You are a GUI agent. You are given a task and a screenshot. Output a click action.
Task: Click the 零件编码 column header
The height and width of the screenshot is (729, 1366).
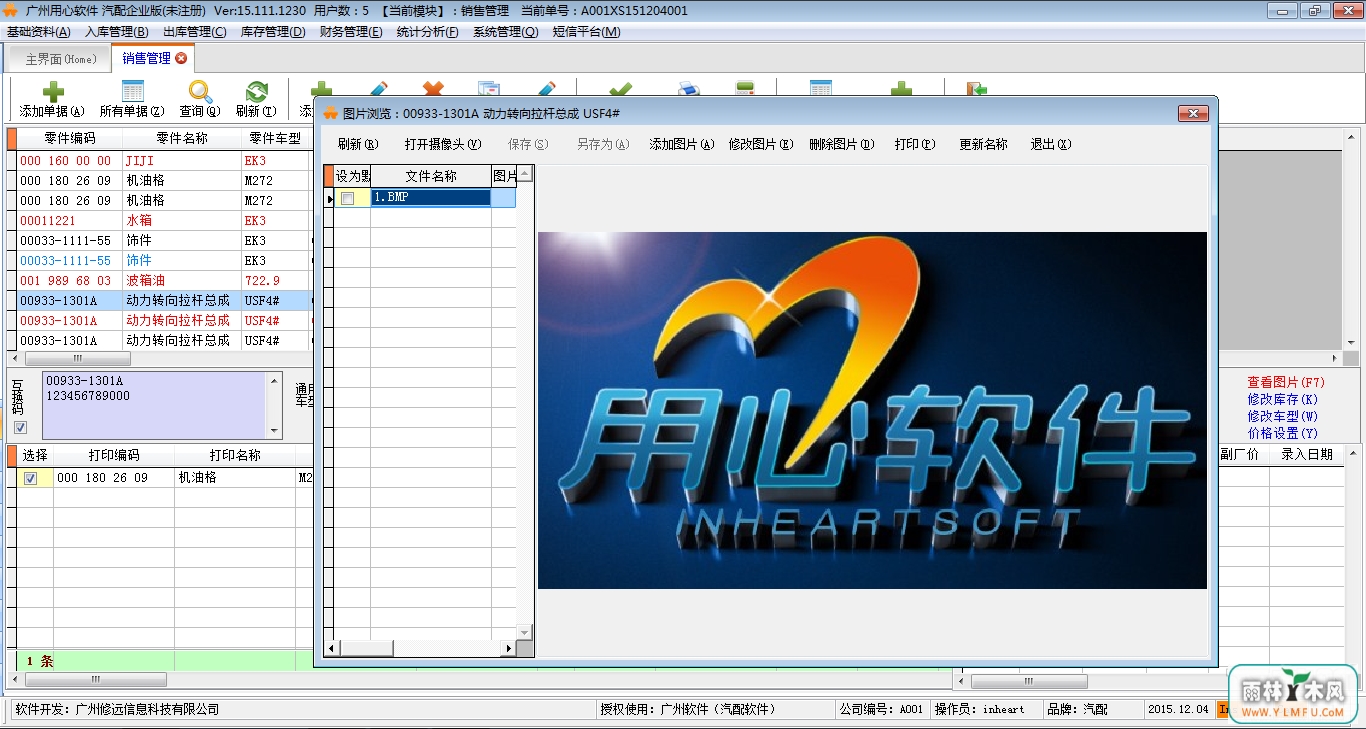(x=70, y=138)
